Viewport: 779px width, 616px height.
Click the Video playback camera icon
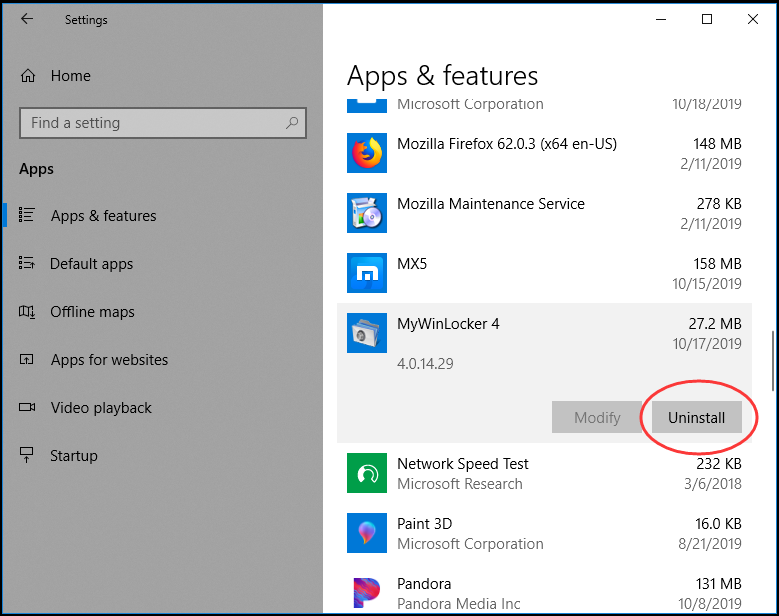click(27, 407)
